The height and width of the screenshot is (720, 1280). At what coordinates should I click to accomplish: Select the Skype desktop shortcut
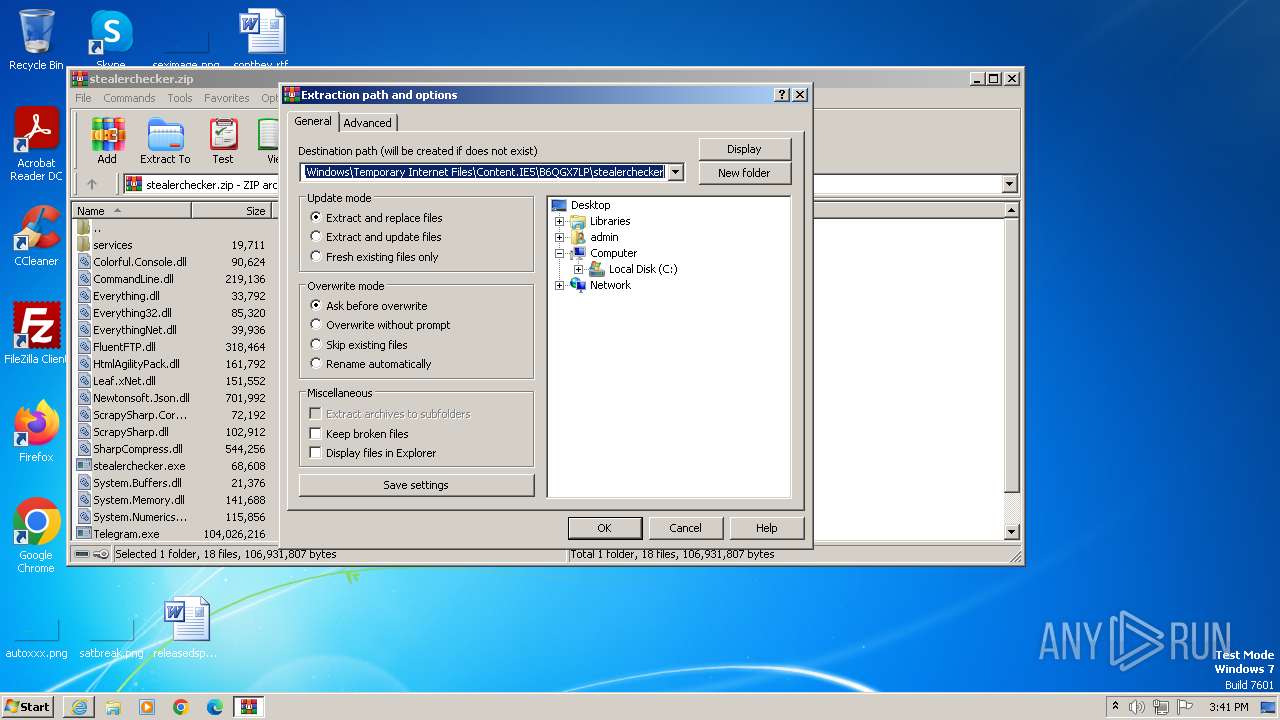110,40
